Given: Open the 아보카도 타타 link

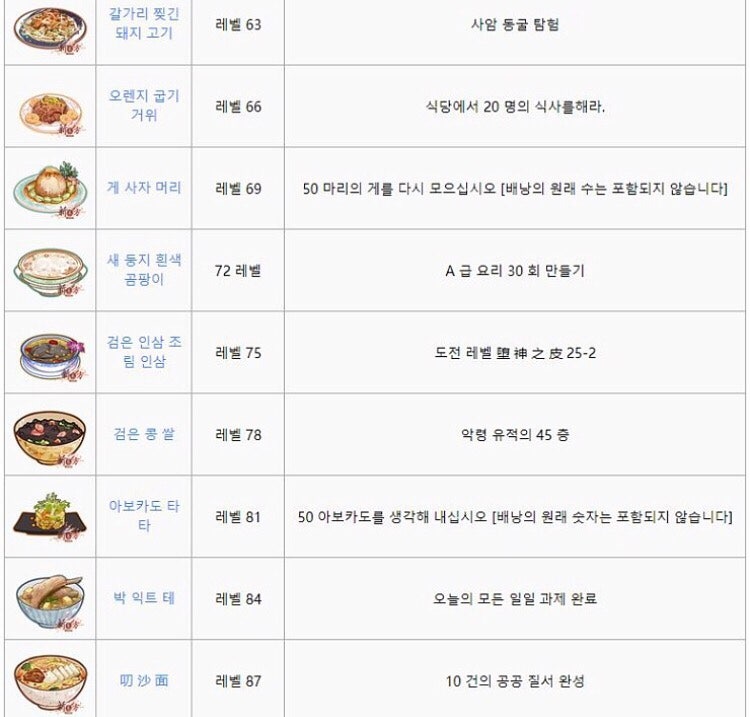Looking at the screenshot, I should click(x=143, y=516).
